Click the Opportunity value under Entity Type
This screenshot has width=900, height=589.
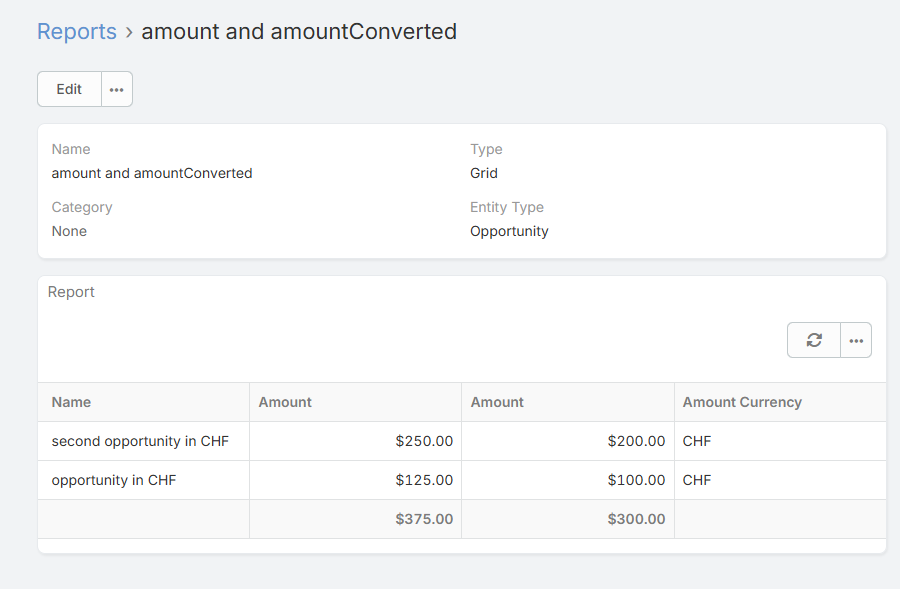[x=509, y=231]
